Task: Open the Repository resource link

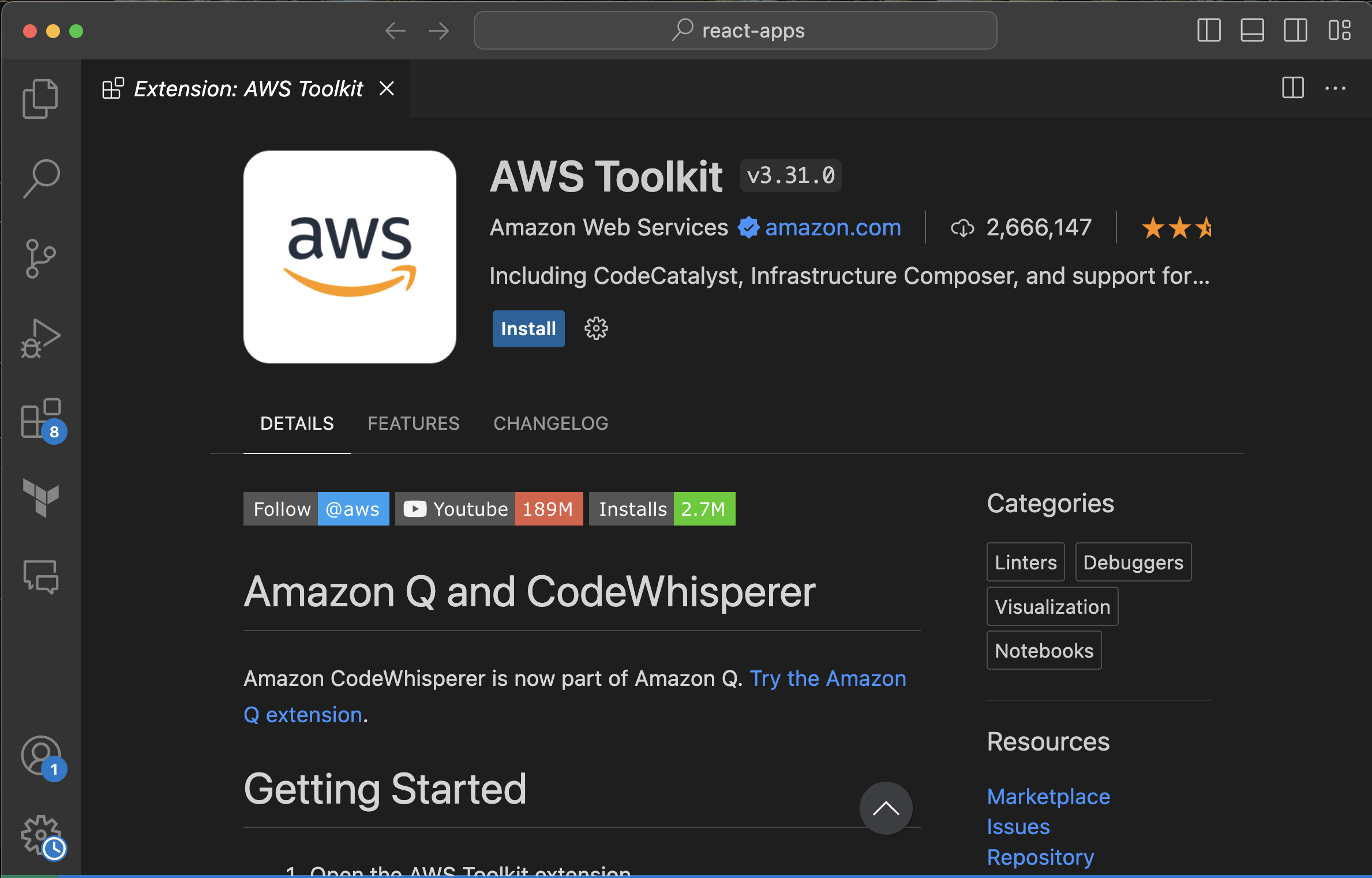Action: tap(1040, 857)
